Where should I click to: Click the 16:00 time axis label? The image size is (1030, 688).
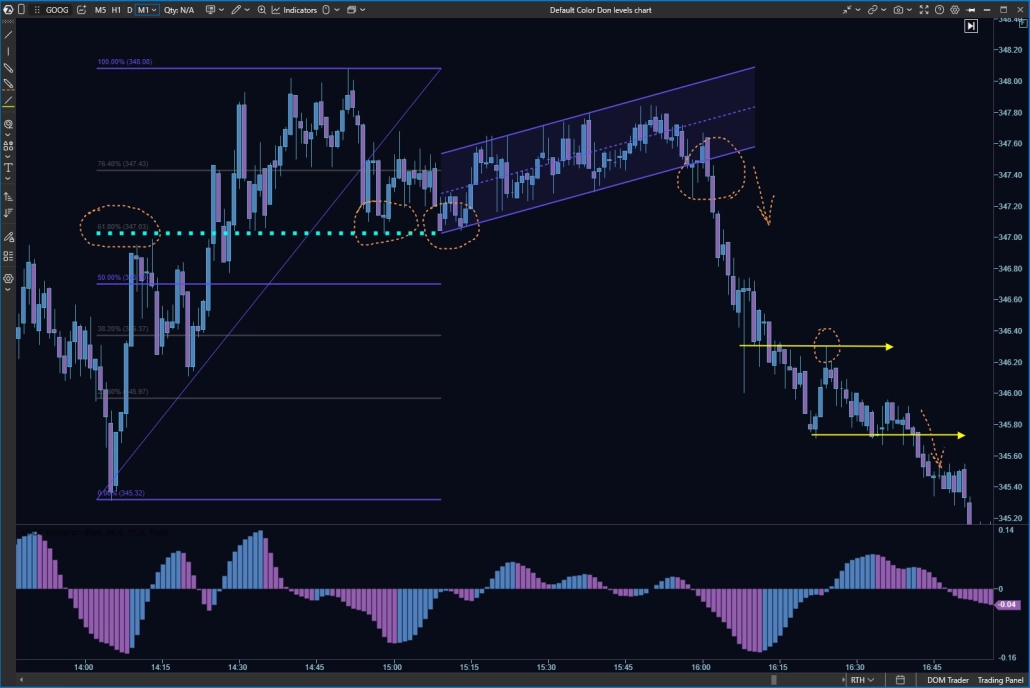click(700, 667)
